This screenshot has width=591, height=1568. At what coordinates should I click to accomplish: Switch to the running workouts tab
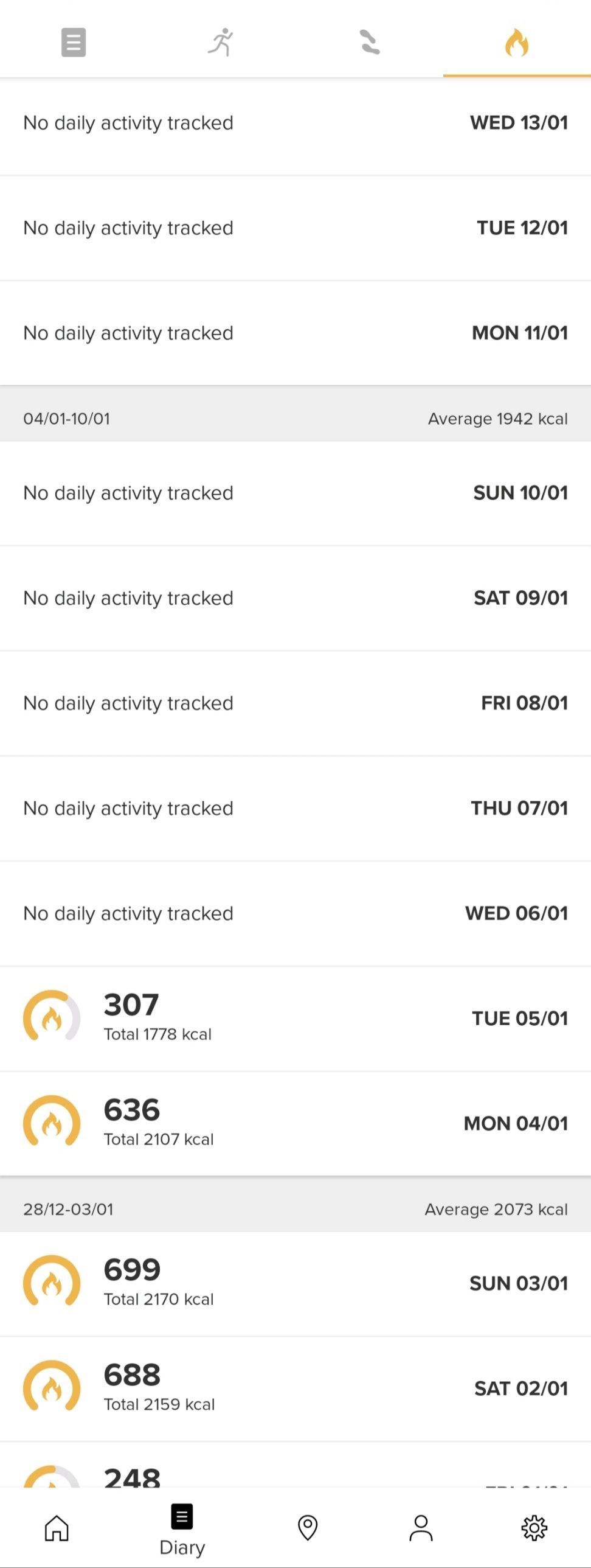[221, 42]
